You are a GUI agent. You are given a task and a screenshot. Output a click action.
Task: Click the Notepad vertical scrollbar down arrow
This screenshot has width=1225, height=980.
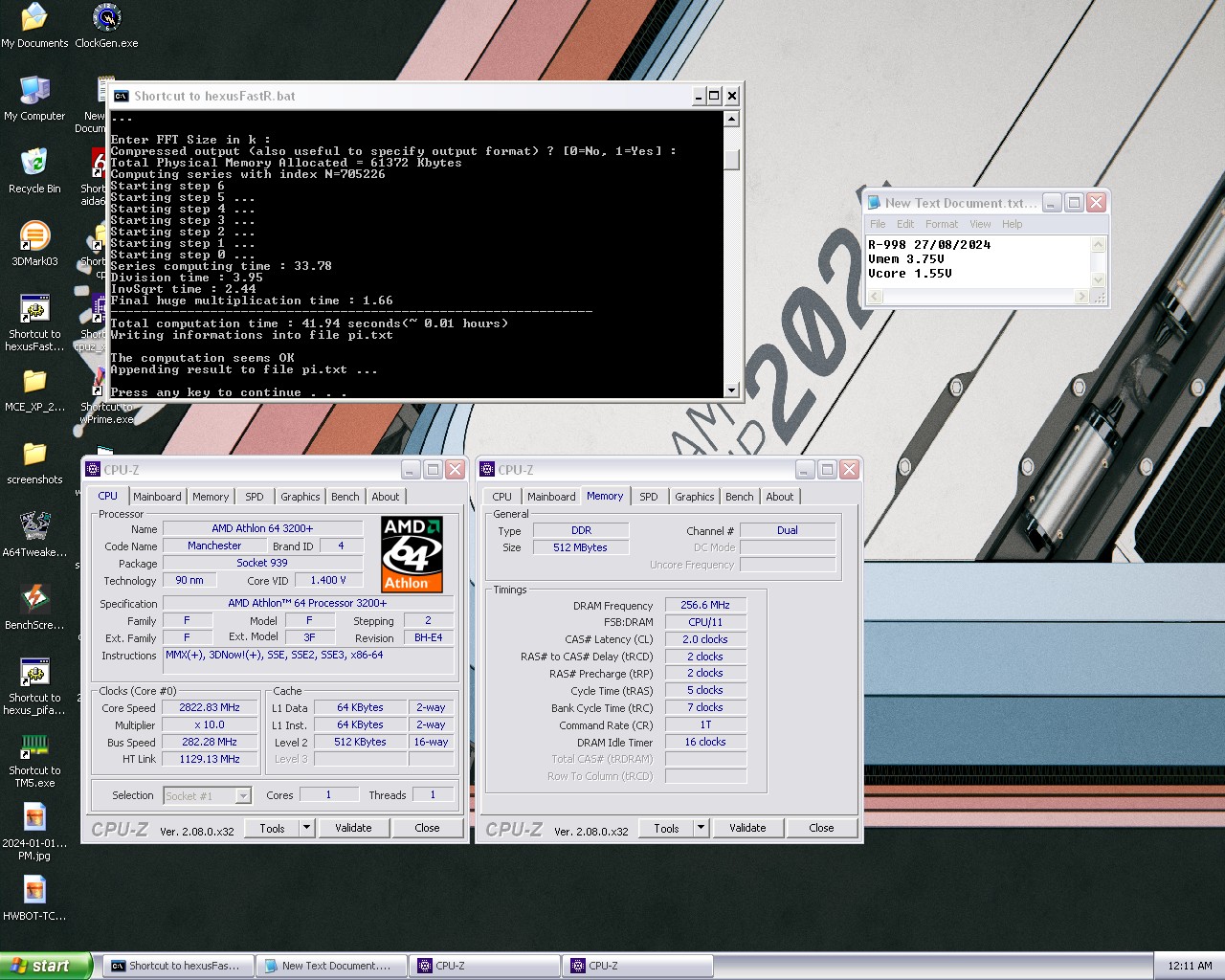click(x=1099, y=279)
